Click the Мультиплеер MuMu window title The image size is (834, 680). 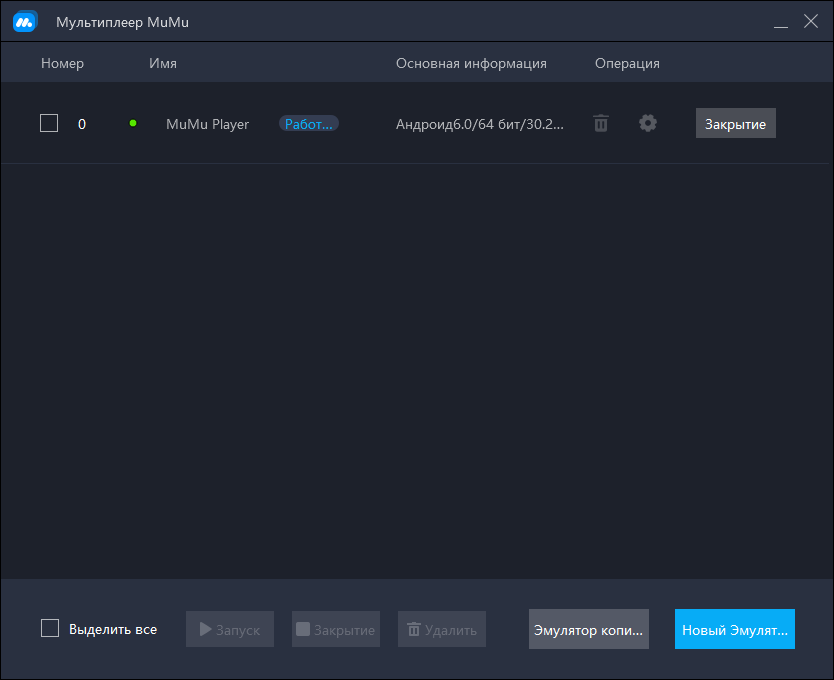point(122,22)
